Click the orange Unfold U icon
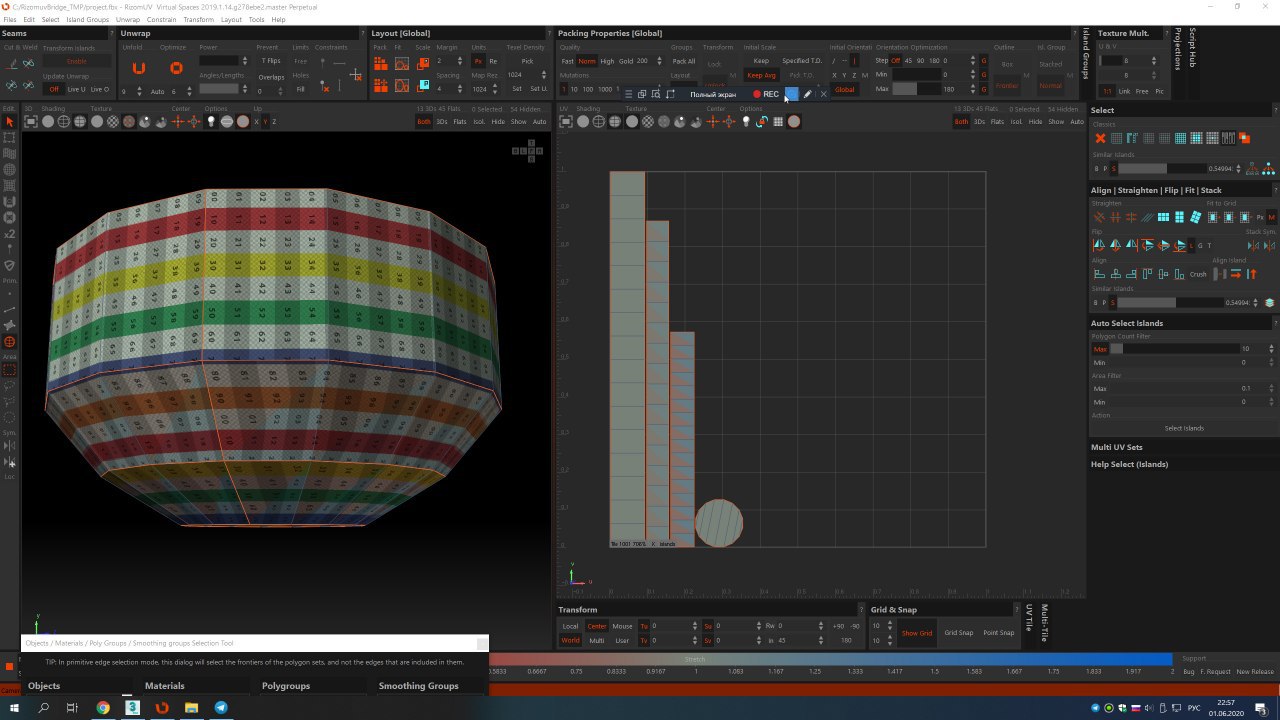The image size is (1280, 720). (x=139, y=68)
